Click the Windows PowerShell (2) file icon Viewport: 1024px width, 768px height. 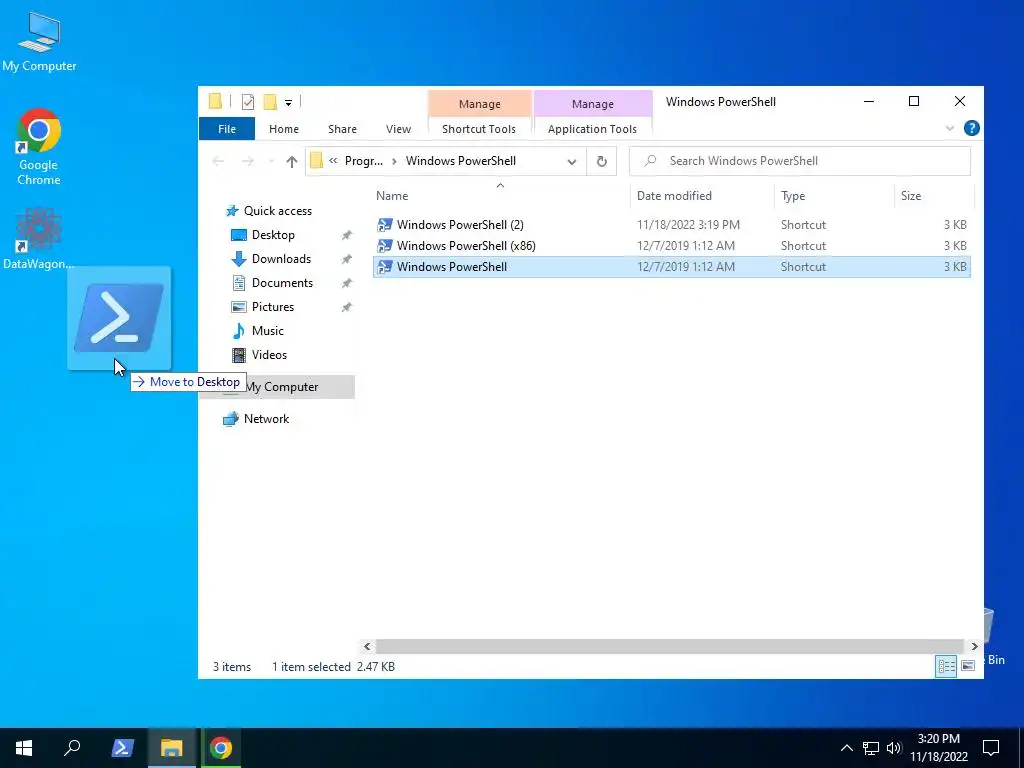(x=385, y=225)
